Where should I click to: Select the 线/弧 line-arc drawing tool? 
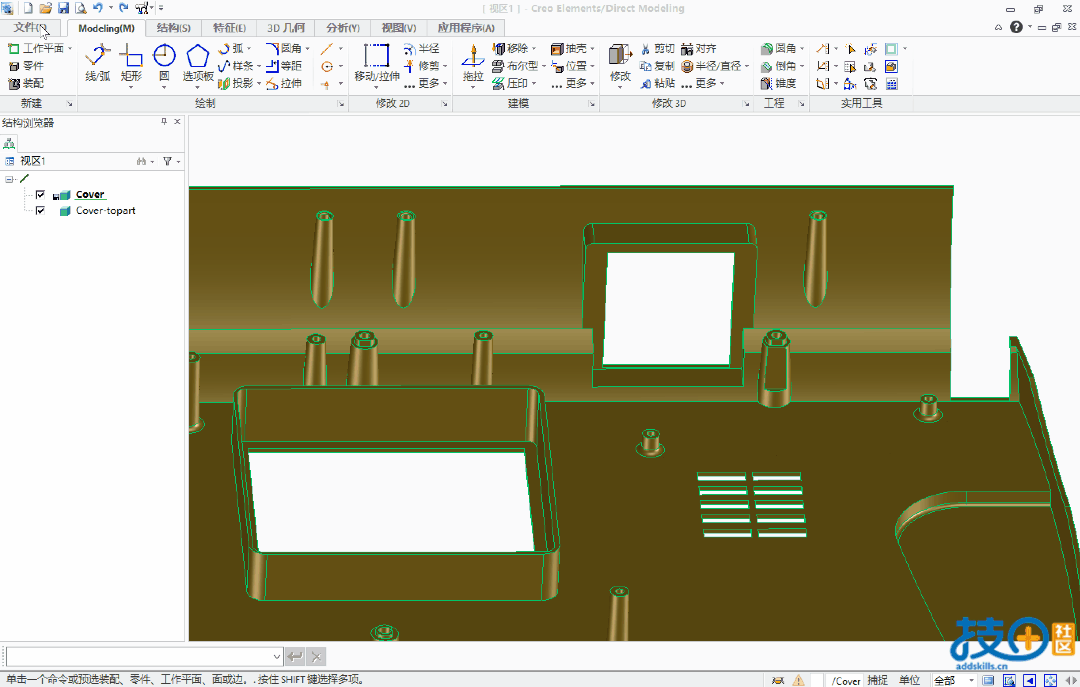tap(98, 63)
